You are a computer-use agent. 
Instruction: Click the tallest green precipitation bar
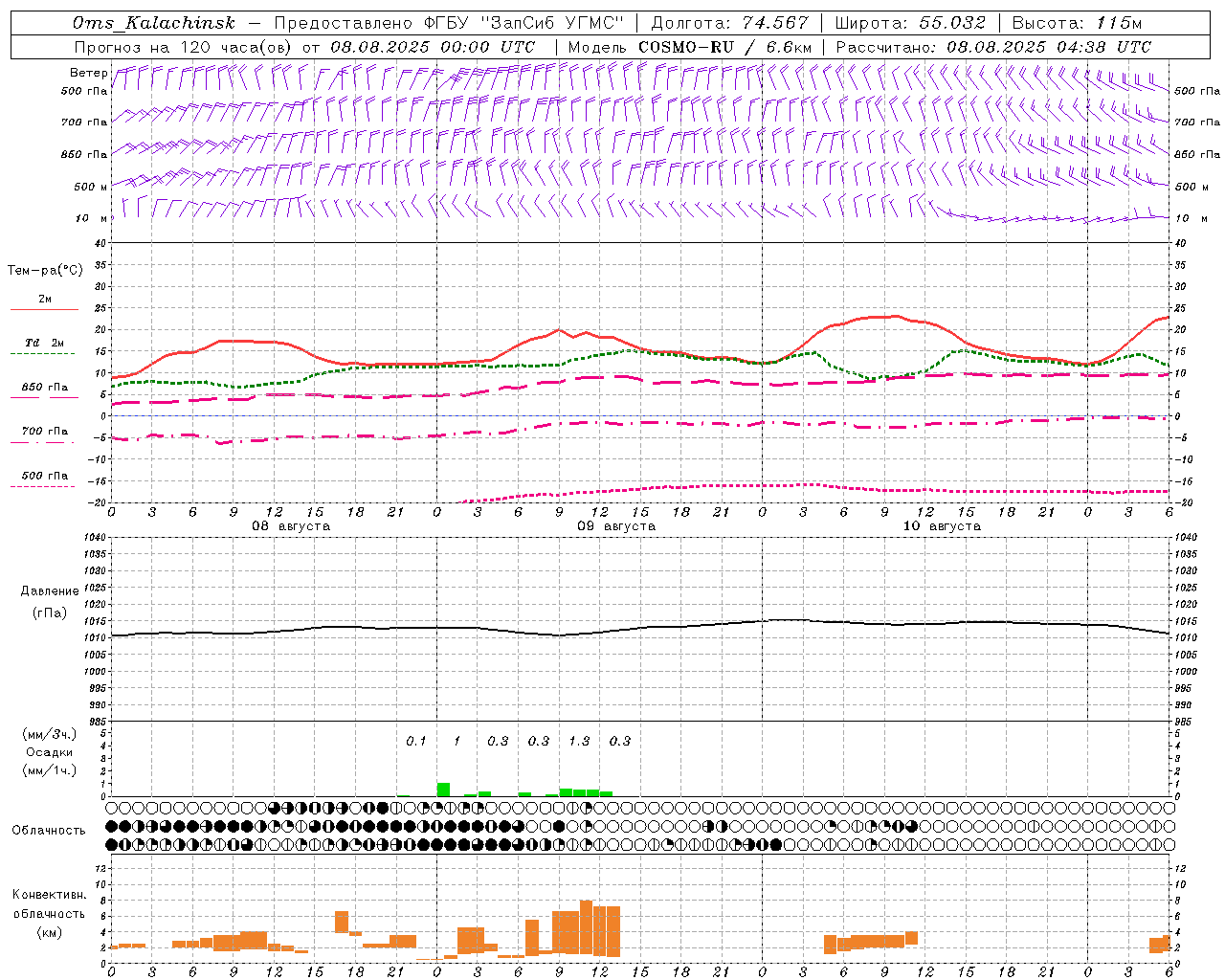(x=443, y=790)
